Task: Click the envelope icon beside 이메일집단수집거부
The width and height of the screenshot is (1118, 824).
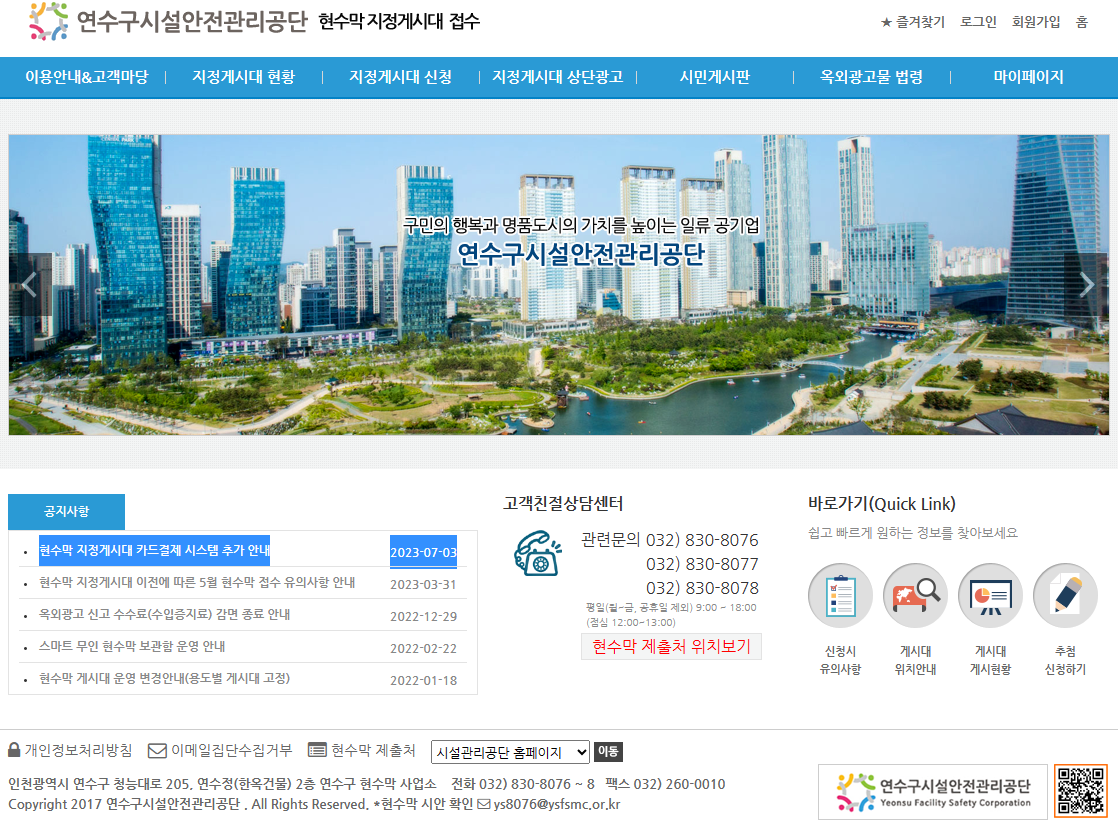Action: click(x=157, y=751)
